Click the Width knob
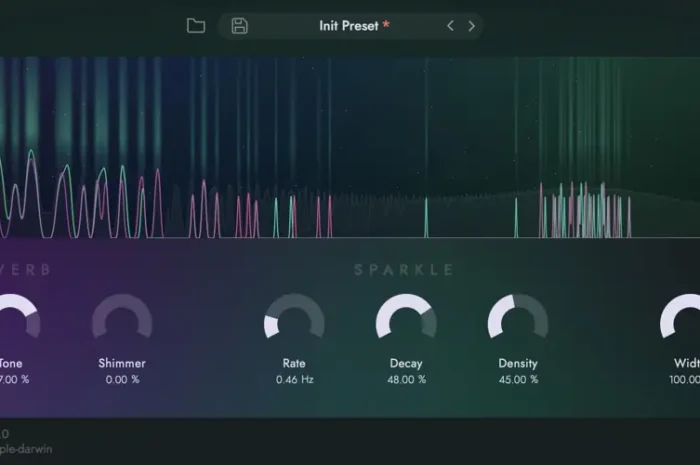Screen dimensions: 700x465 coord(680,318)
